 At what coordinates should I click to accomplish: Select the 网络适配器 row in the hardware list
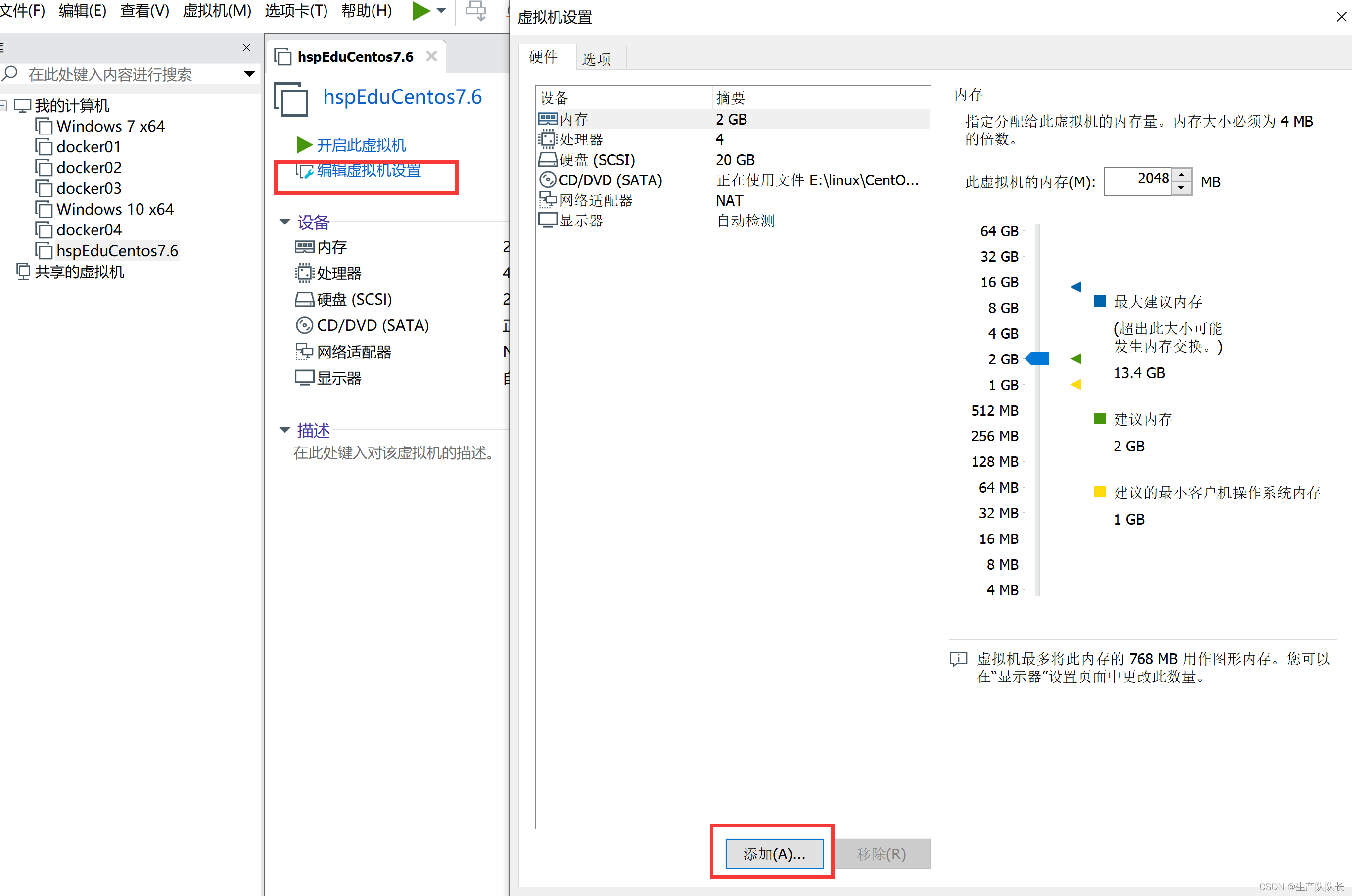coord(733,201)
